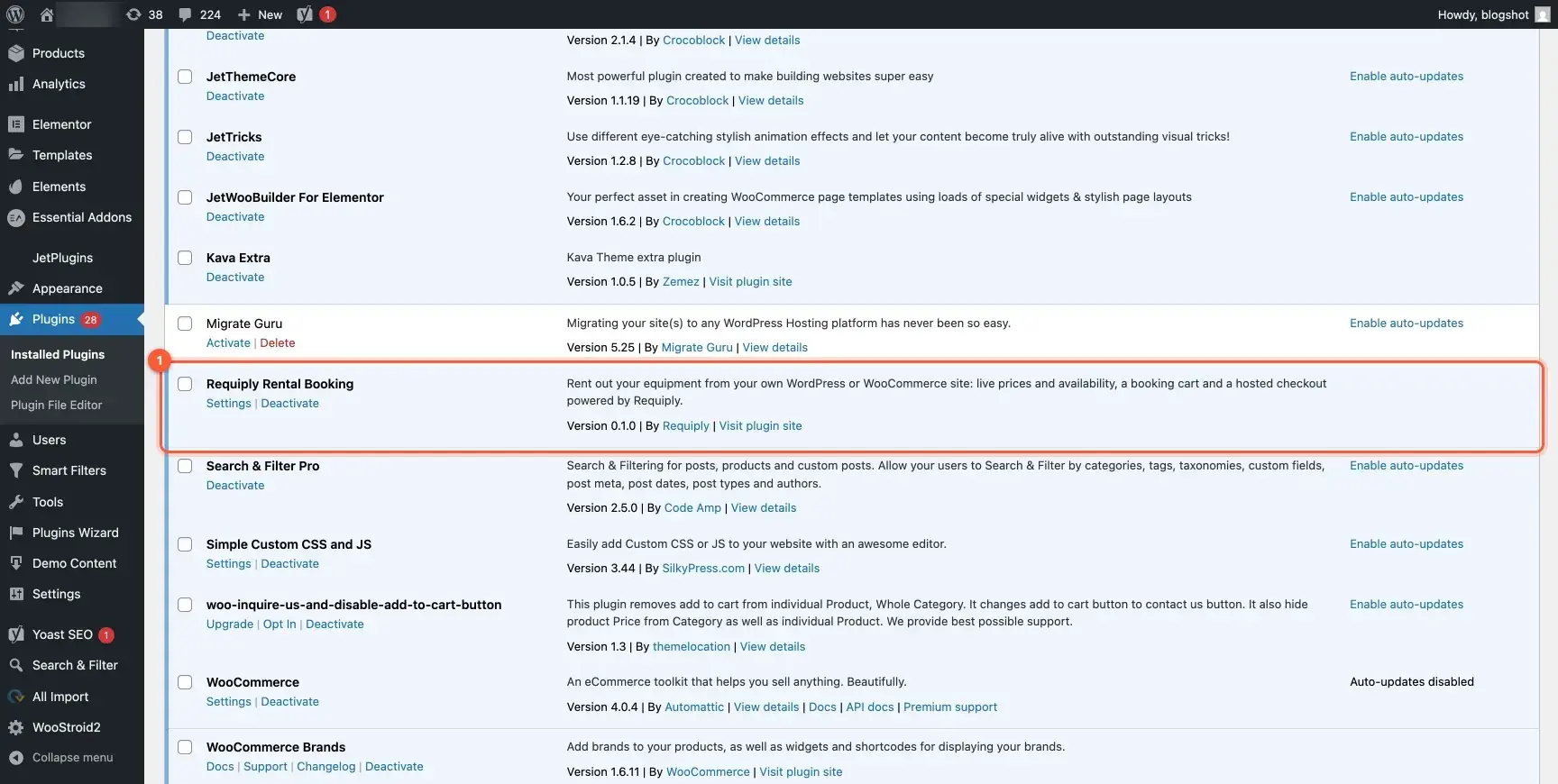The width and height of the screenshot is (1558, 784).
Task: Open Requiply Rental Booking Settings link
Action: pos(229,403)
